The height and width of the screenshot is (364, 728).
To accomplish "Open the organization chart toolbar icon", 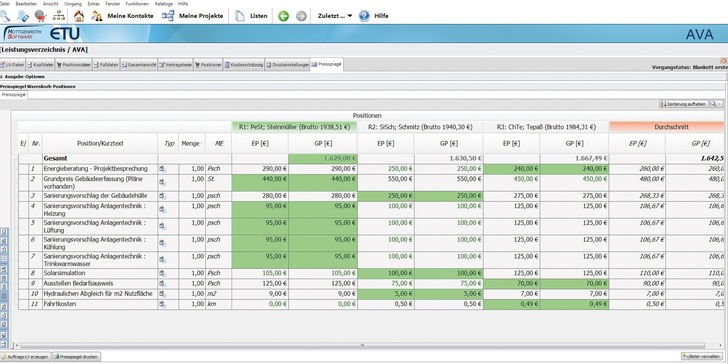I will click(x=59, y=16).
